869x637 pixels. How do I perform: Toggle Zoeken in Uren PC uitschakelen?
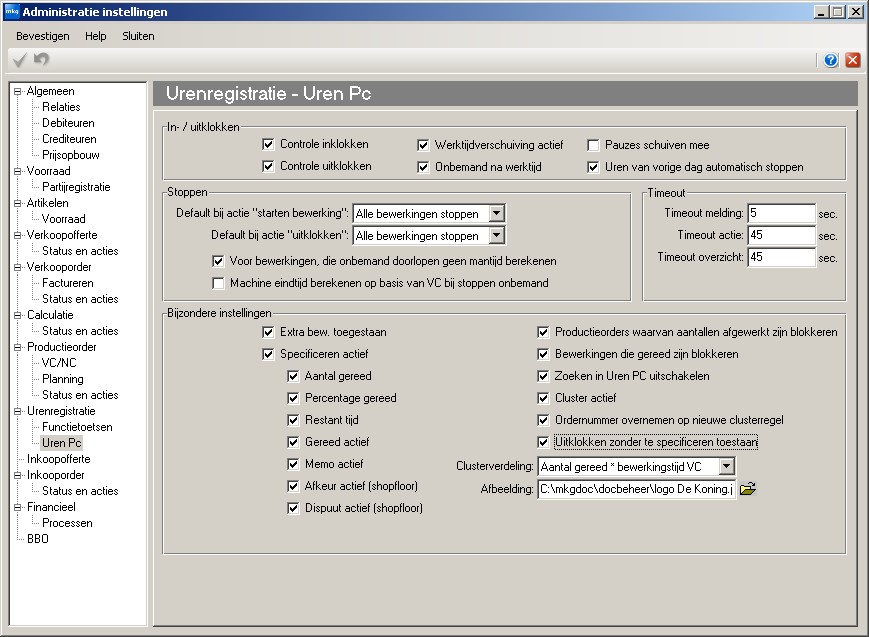click(543, 376)
